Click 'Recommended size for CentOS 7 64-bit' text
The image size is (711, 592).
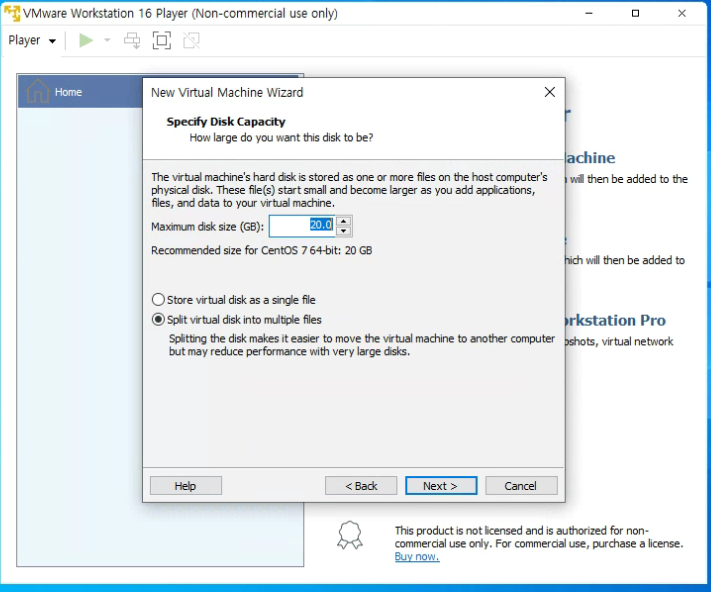pyautogui.click(x=262, y=250)
